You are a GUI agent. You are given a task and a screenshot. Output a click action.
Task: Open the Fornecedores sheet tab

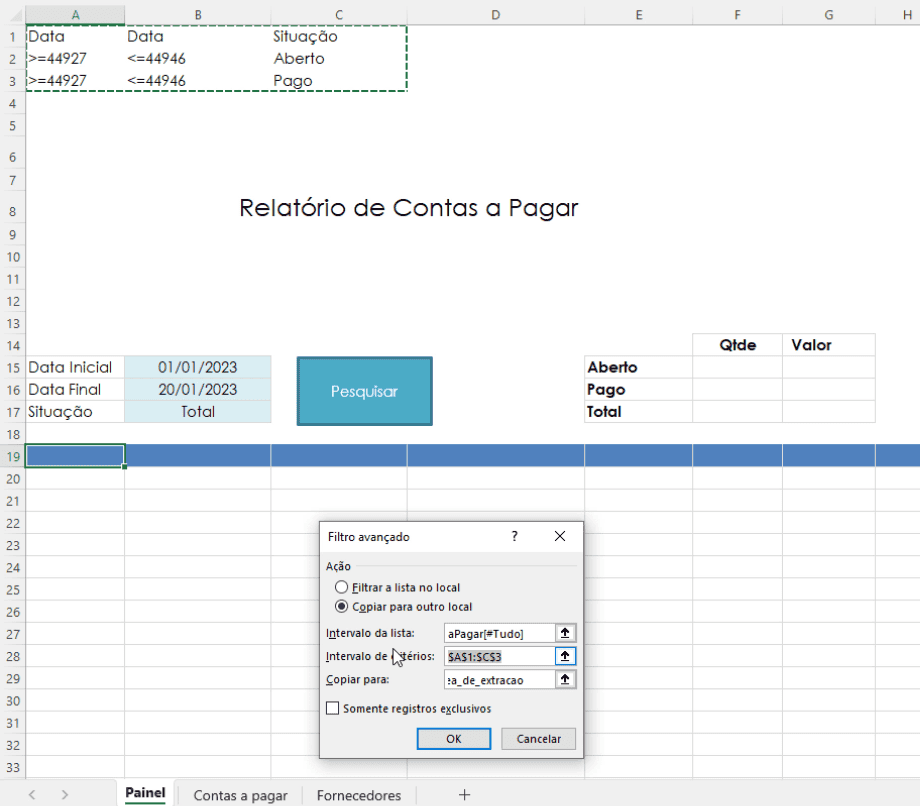click(x=358, y=796)
